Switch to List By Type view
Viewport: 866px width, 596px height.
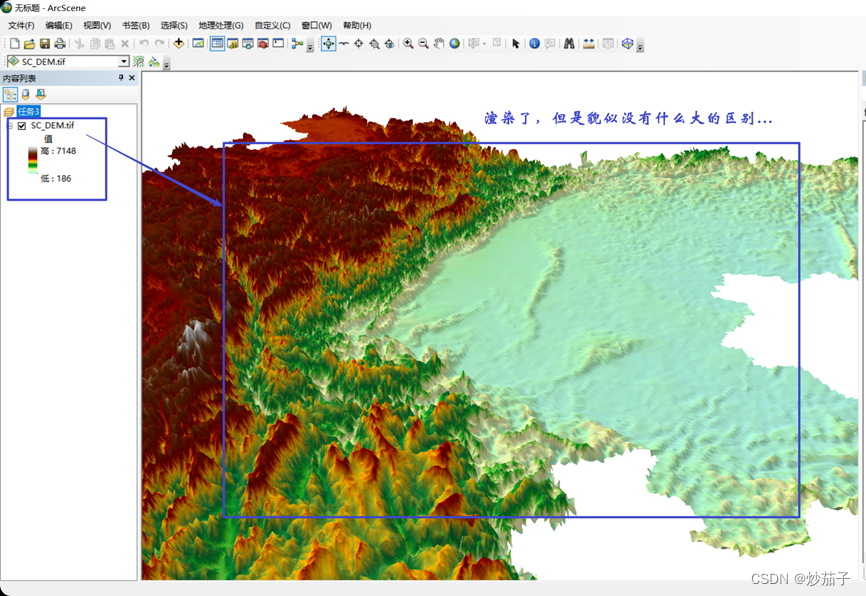40,94
